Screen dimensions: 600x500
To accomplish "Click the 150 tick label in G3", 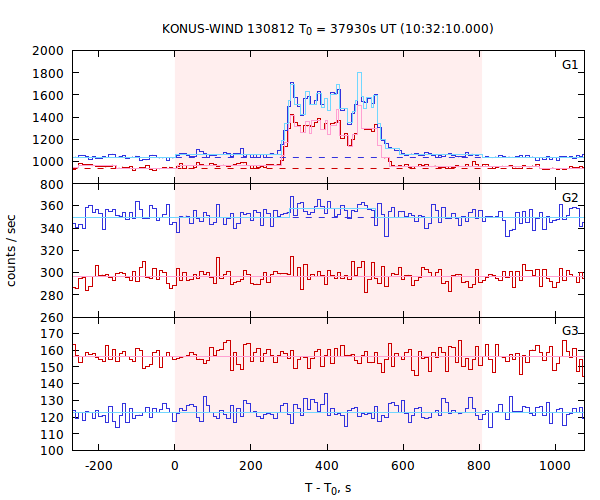I will (x=52, y=367).
